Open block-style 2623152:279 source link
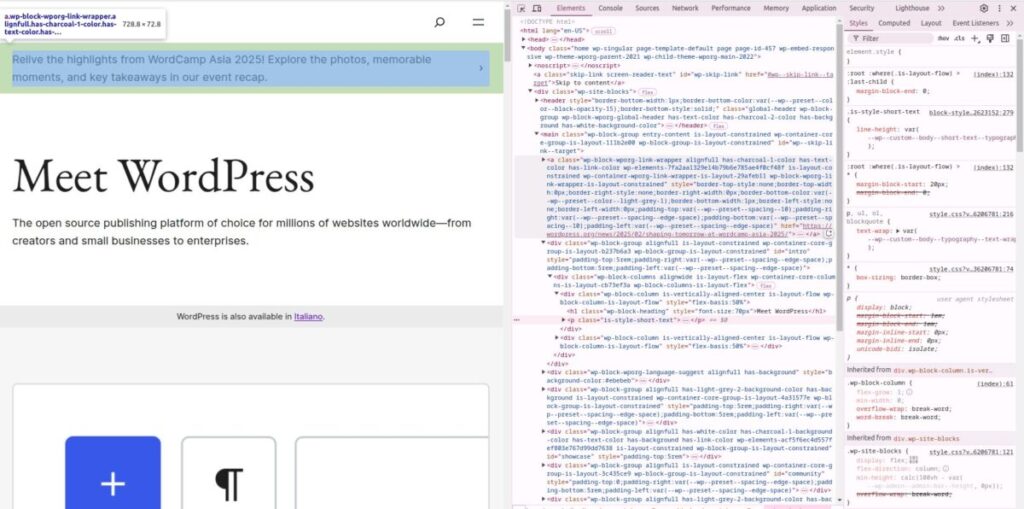 (x=971, y=112)
